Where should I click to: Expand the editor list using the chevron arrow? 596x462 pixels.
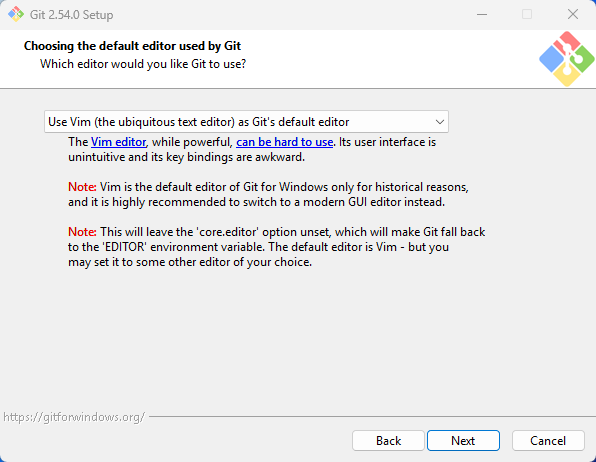pyautogui.click(x=440, y=122)
